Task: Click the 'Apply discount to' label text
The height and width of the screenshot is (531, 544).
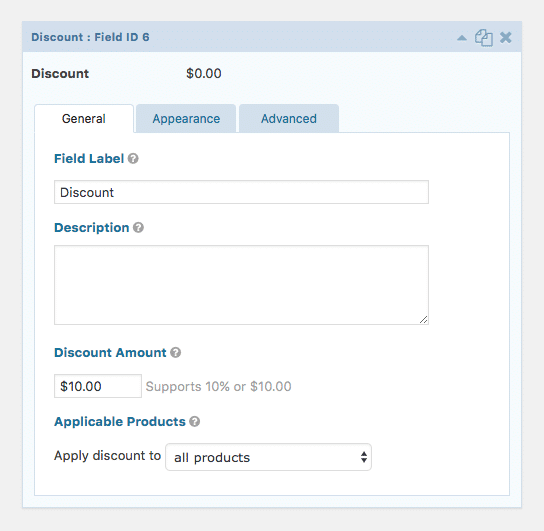Action: tap(108, 456)
